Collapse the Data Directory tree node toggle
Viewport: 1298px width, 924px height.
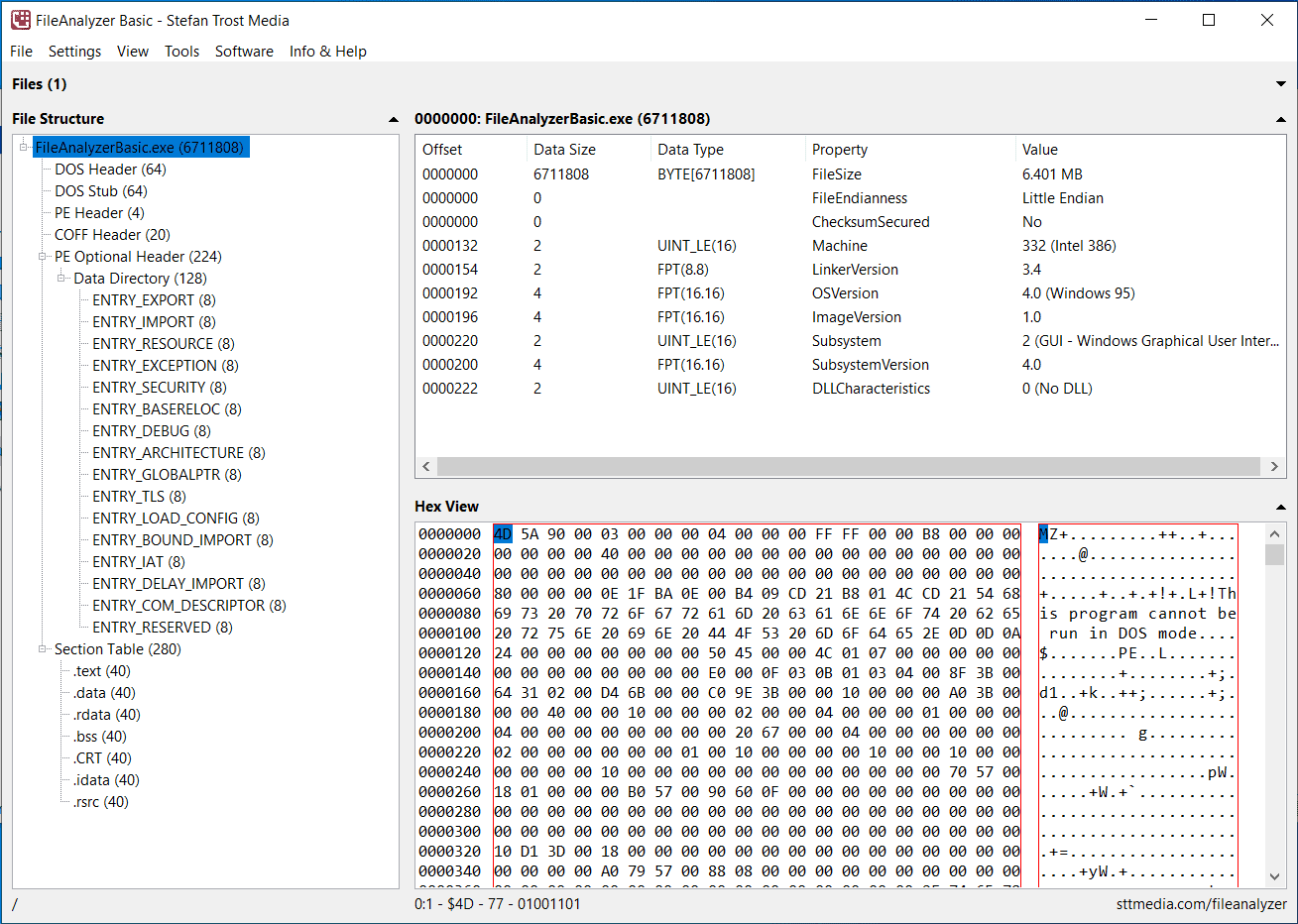(61, 279)
